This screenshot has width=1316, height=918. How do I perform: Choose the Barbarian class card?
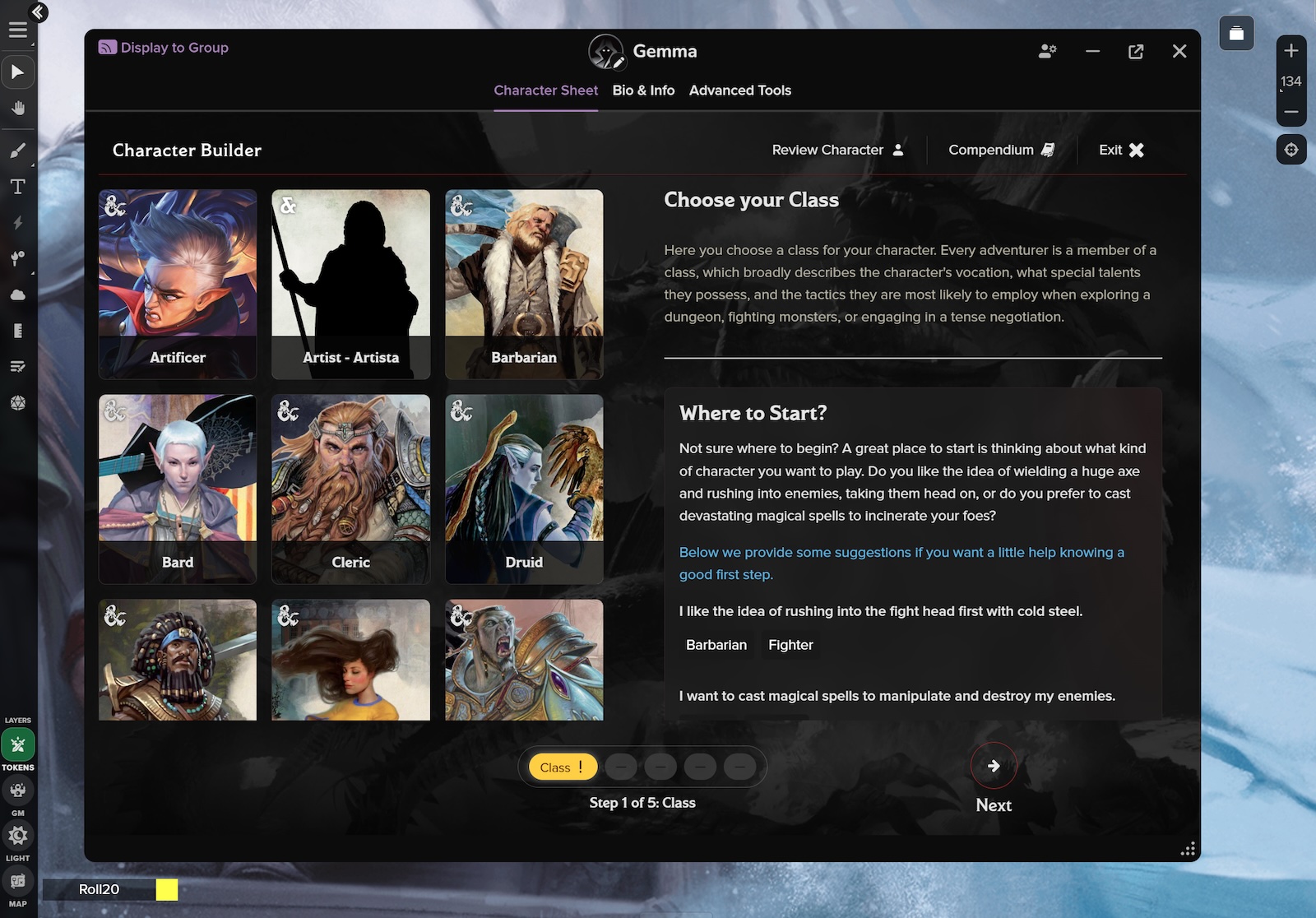(x=524, y=285)
